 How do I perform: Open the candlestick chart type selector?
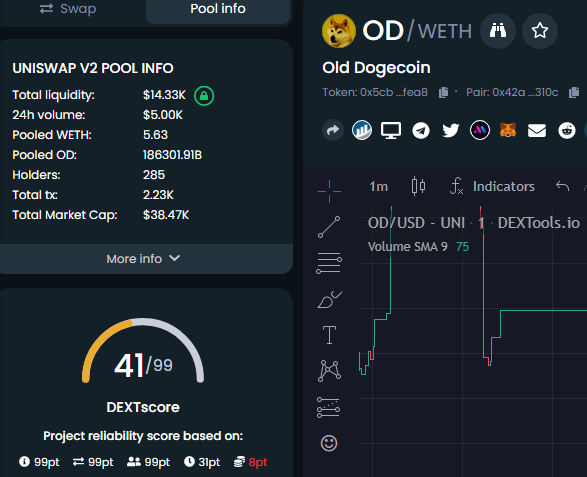pyautogui.click(x=418, y=186)
